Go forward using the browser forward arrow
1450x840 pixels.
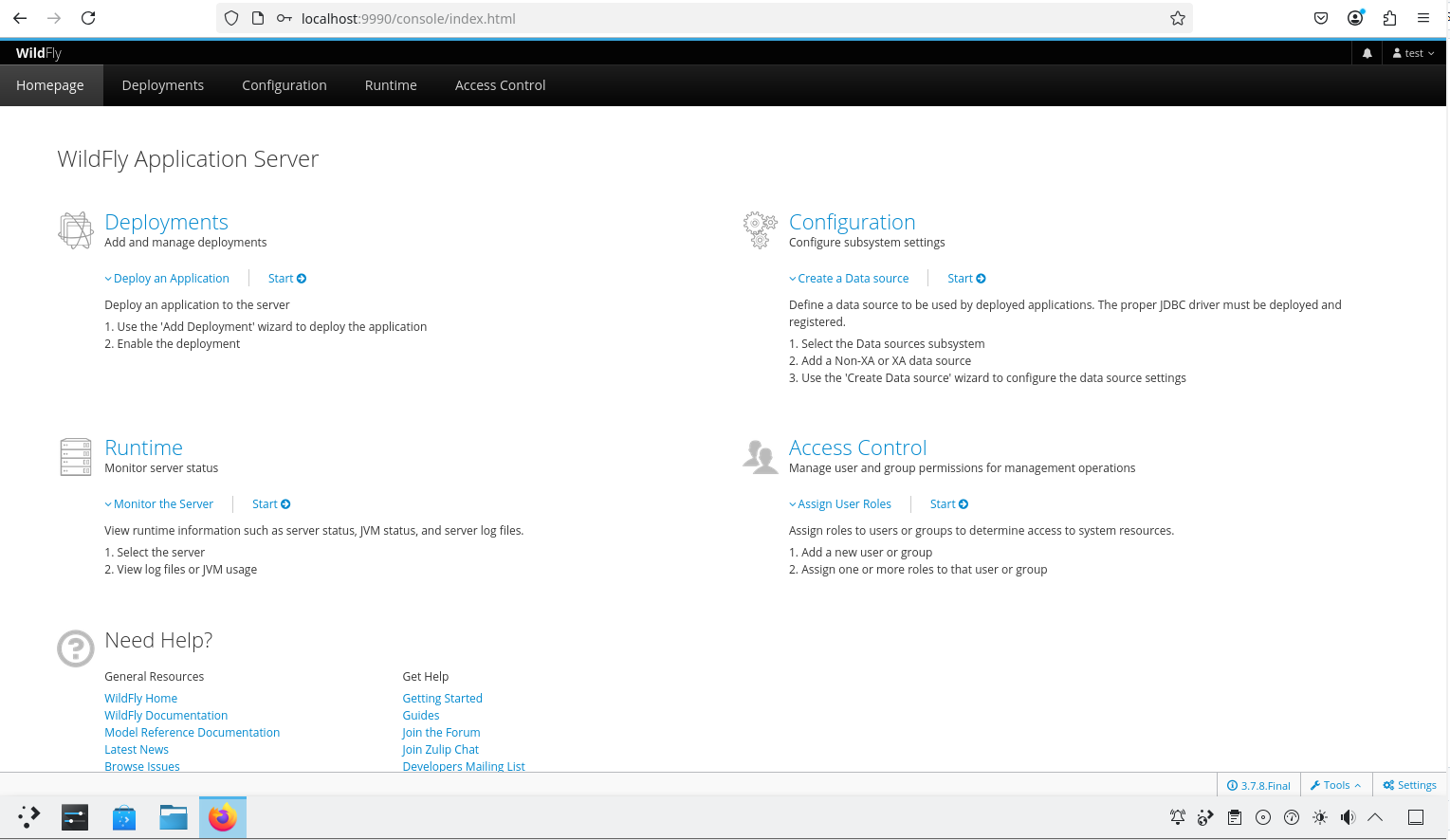[x=54, y=18]
